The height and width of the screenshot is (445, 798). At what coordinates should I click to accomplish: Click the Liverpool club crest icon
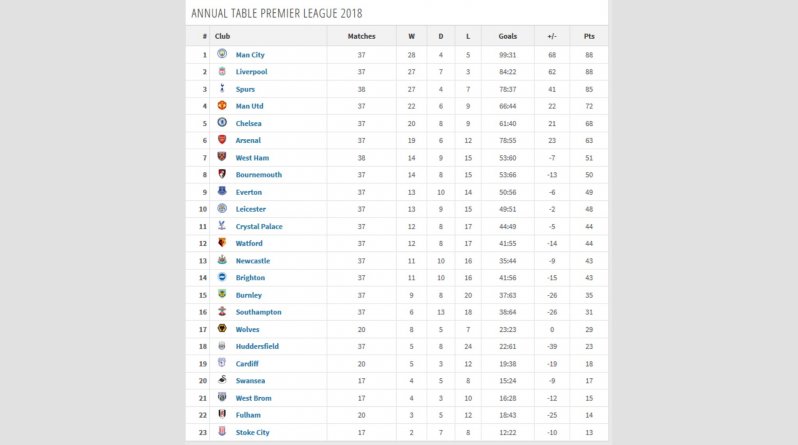[222, 71]
